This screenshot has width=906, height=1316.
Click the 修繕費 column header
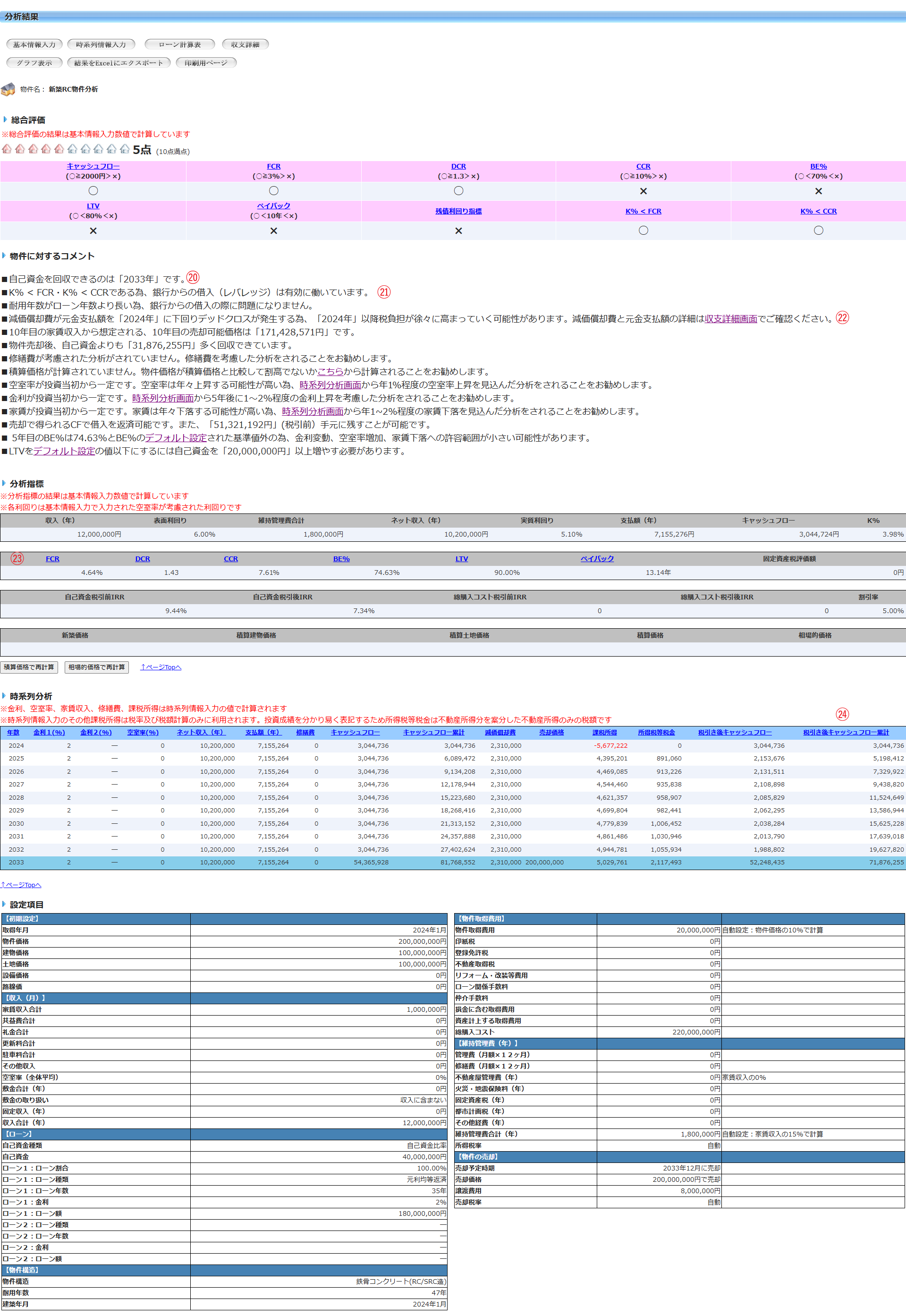click(x=305, y=733)
